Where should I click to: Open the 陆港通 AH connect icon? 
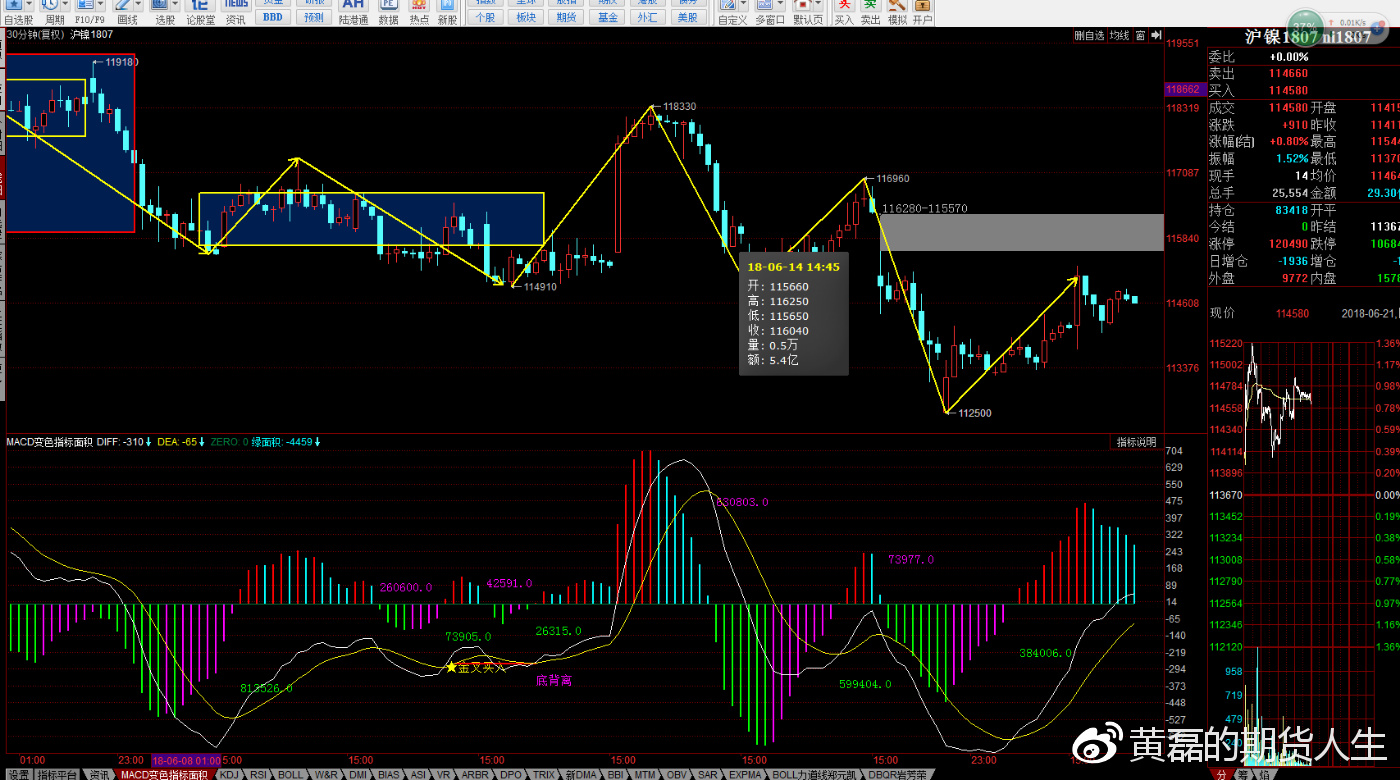click(x=353, y=6)
